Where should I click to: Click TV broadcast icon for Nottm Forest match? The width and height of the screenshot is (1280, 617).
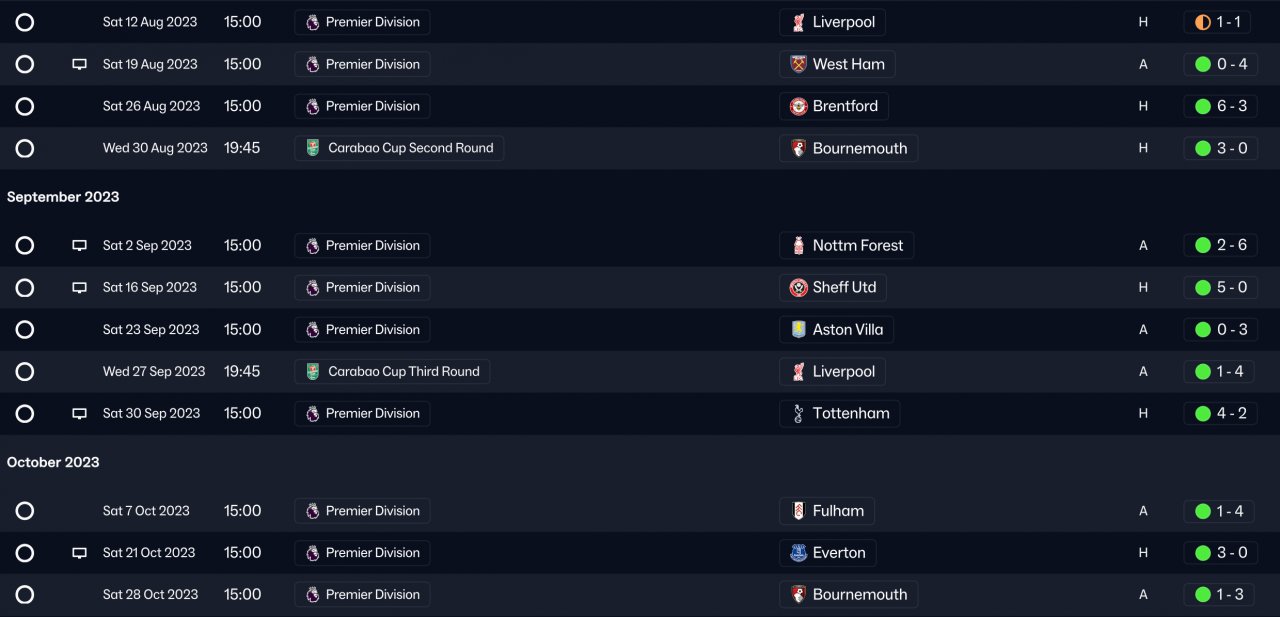pos(79,246)
